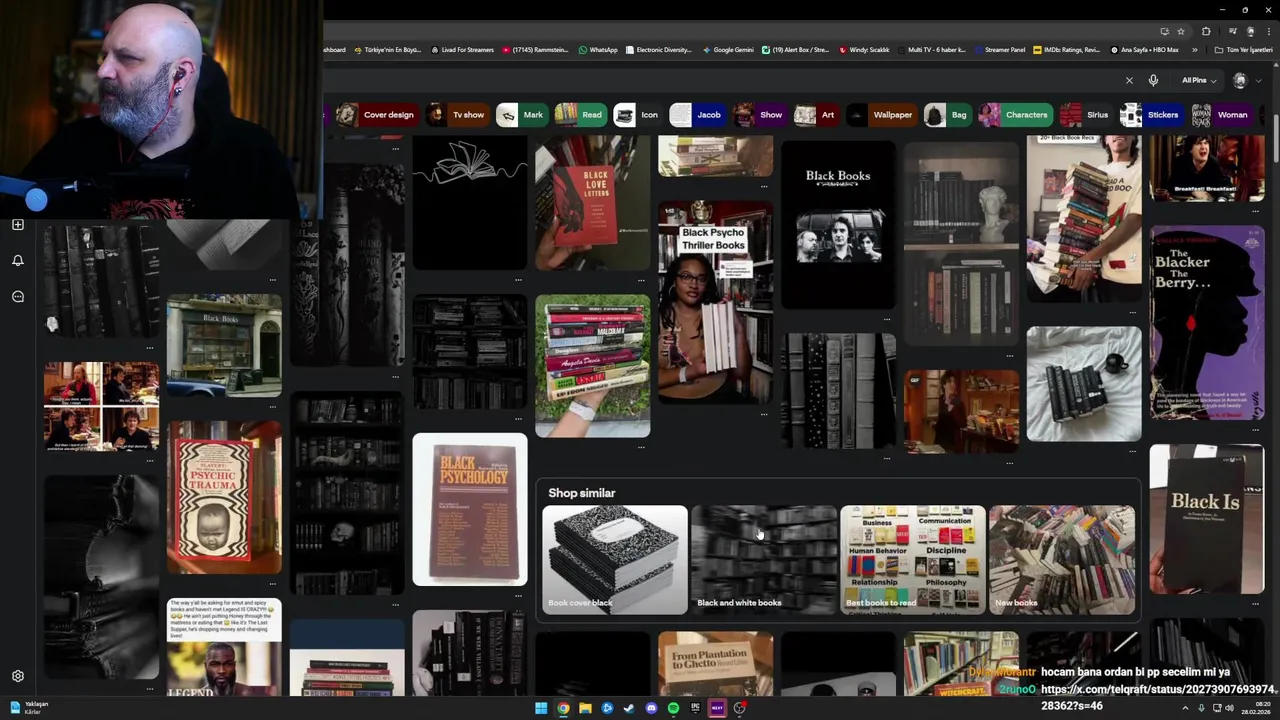Open the Best books to read shop card
This screenshot has width=1280, height=720.
[913, 559]
